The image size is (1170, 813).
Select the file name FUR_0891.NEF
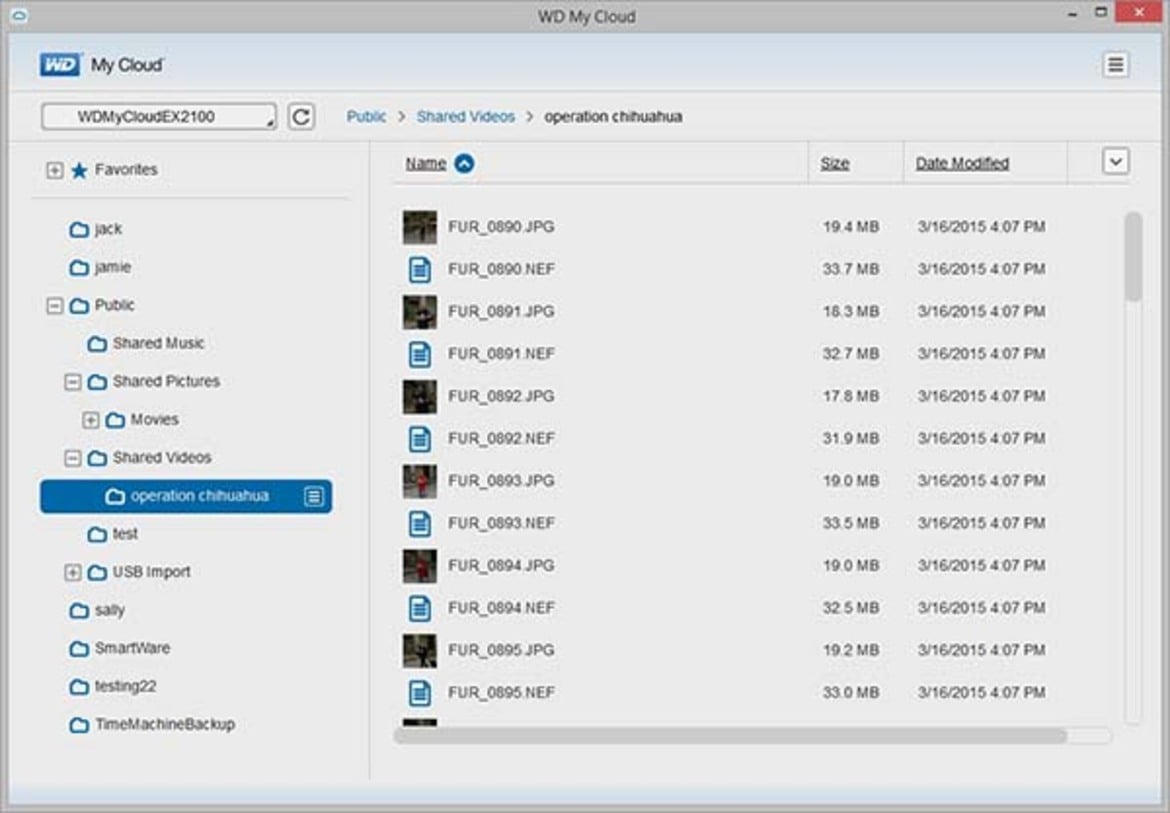[x=501, y=354]
